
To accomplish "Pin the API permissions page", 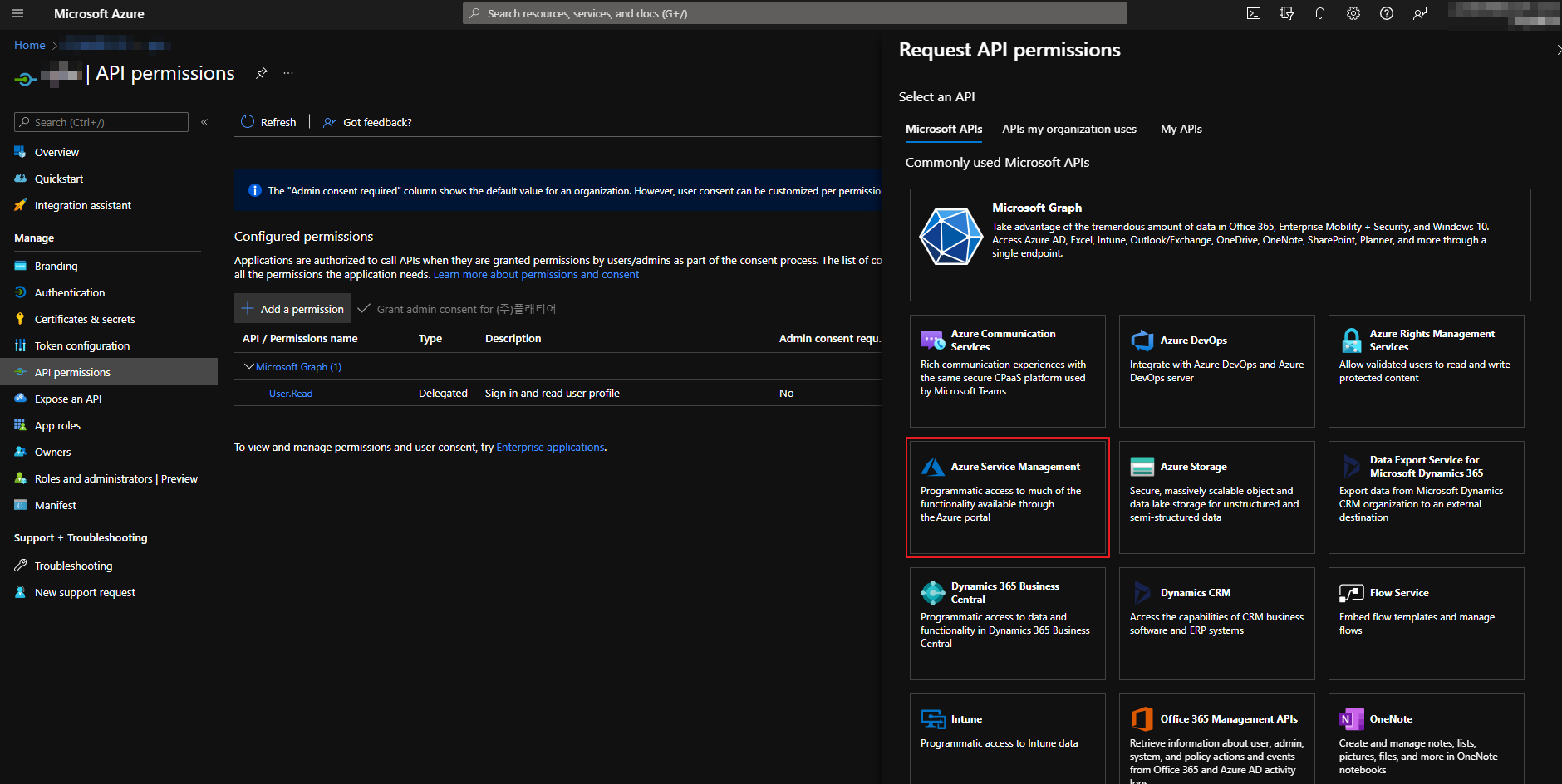I will (x=262, y=73).
